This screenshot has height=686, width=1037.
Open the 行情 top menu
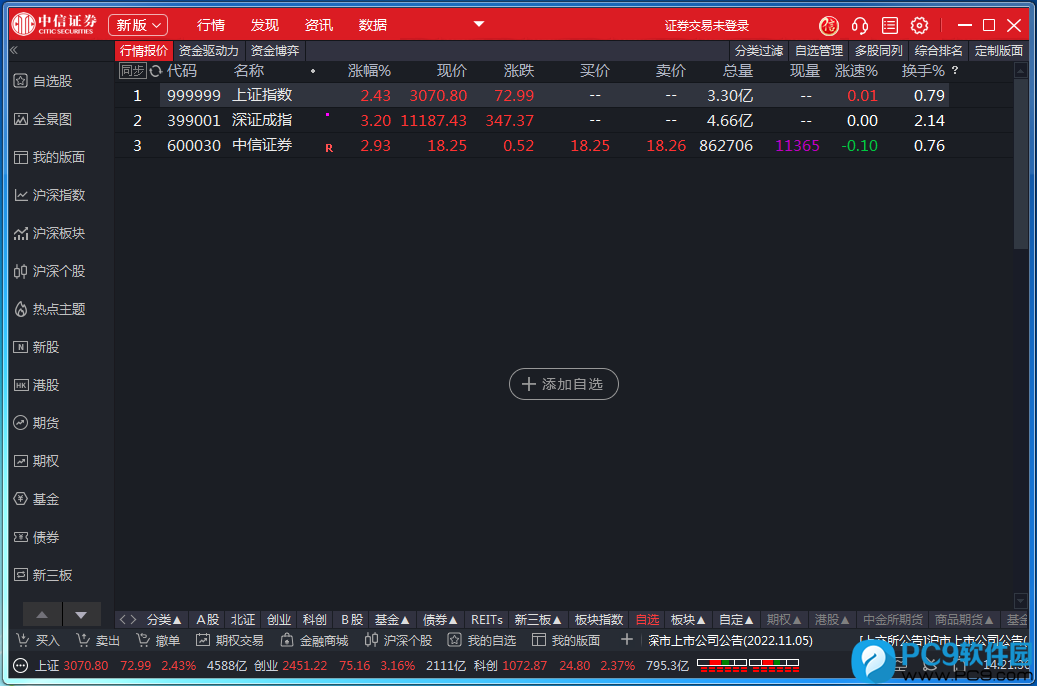[211, 25]
